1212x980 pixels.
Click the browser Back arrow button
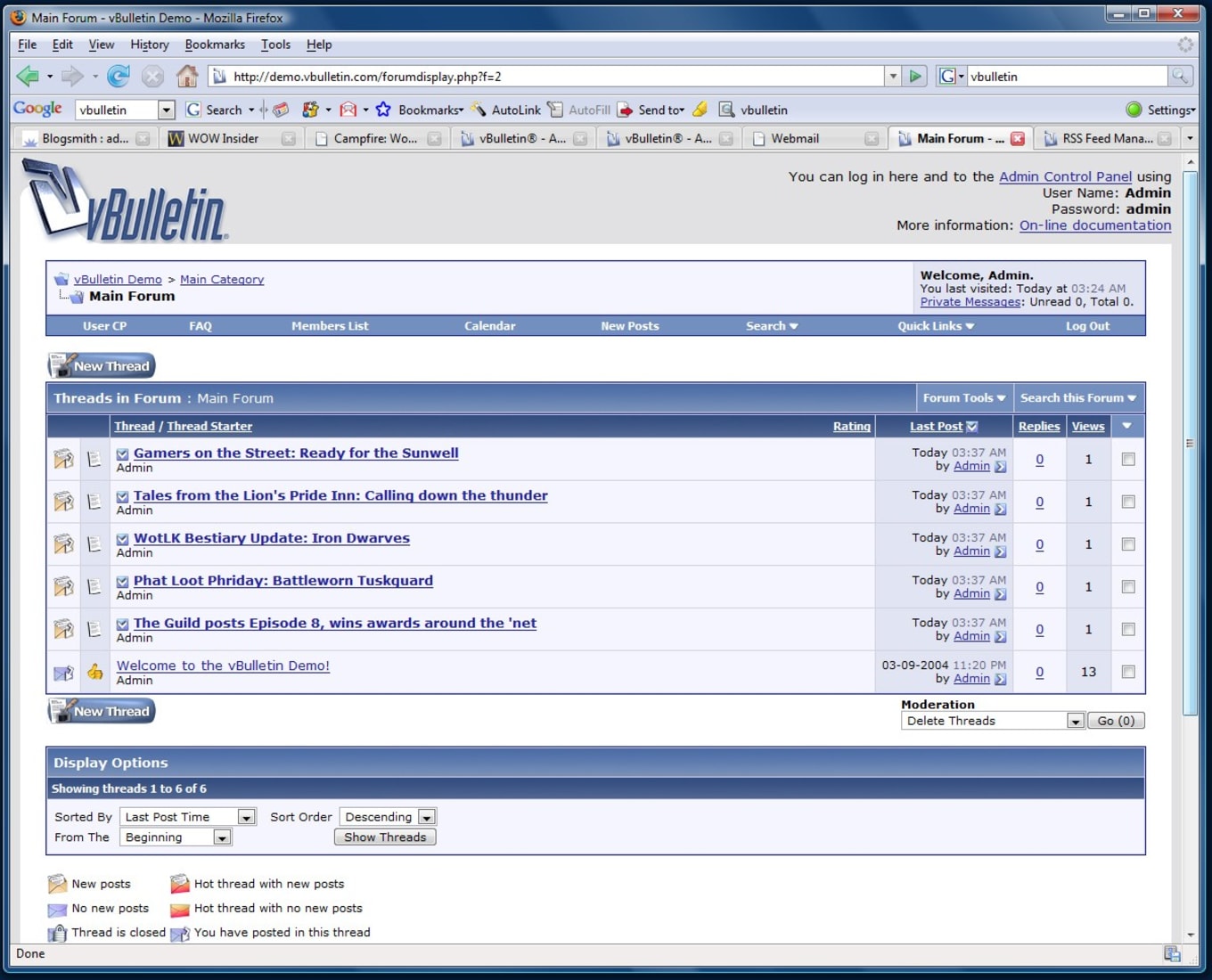point(28,77)
